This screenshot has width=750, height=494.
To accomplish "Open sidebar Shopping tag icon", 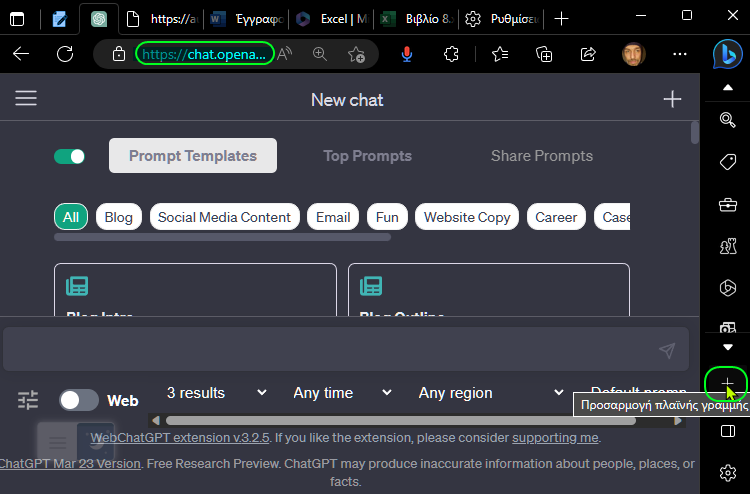I will click(728, 162).
